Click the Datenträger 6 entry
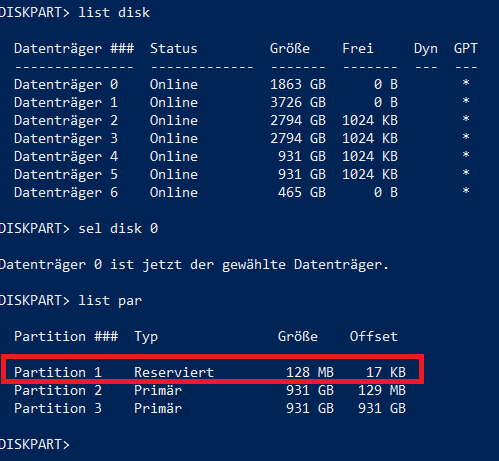The image size is (499, 461). click(66, 192)
